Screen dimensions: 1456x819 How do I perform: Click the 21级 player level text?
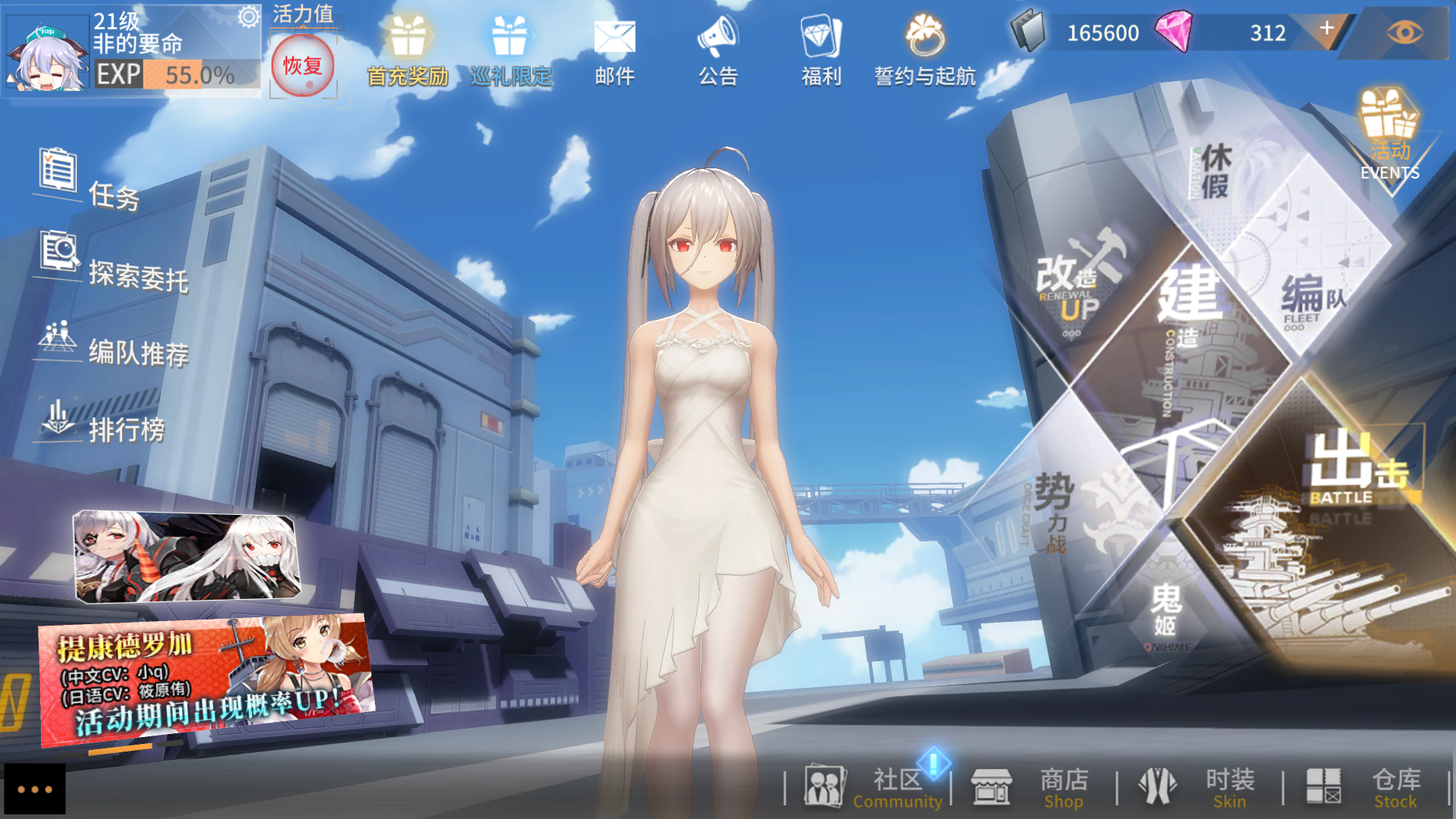point(117,20)
